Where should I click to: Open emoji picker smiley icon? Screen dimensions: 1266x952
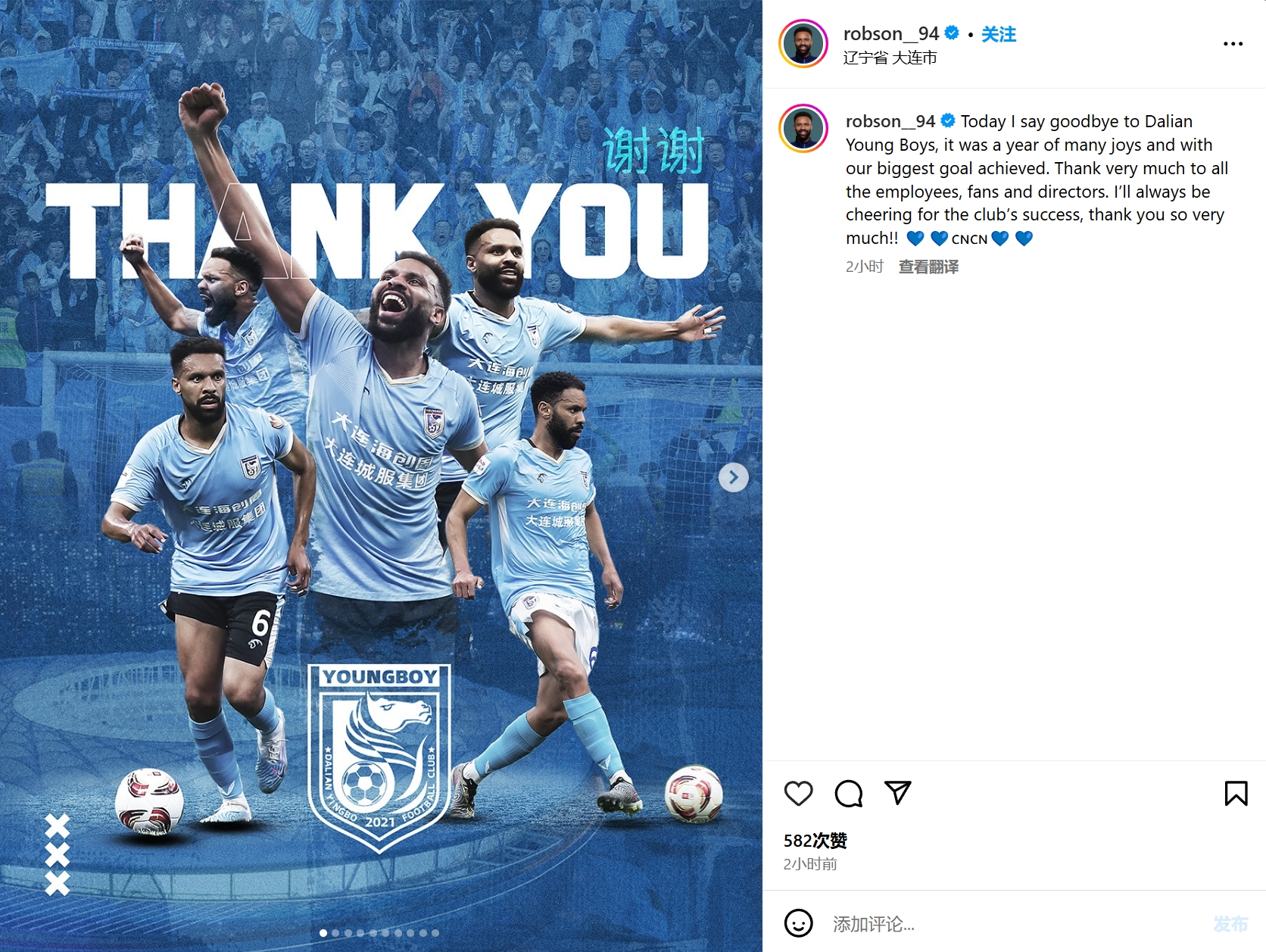pos(798,923)
